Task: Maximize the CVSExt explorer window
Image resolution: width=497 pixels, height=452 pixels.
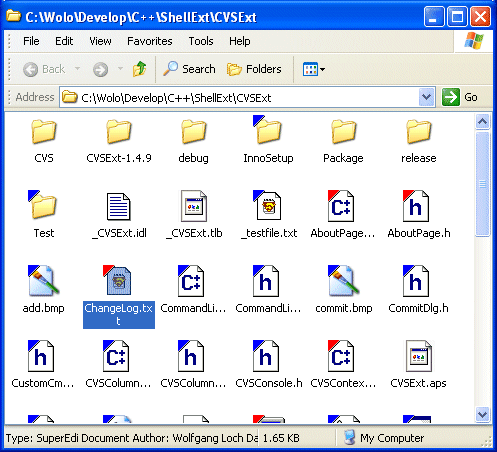Action: (x=457, y=16)
